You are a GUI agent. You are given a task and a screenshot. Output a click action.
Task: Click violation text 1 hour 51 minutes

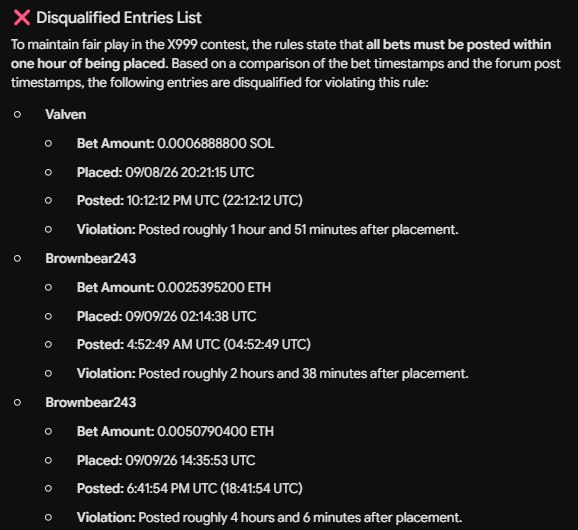coord(298,230)
